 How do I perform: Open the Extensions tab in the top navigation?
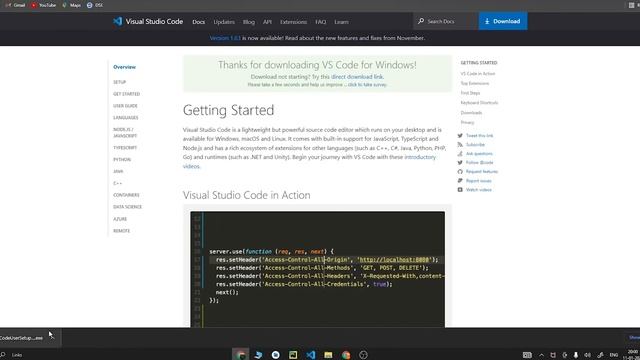[x=293, y=22]
